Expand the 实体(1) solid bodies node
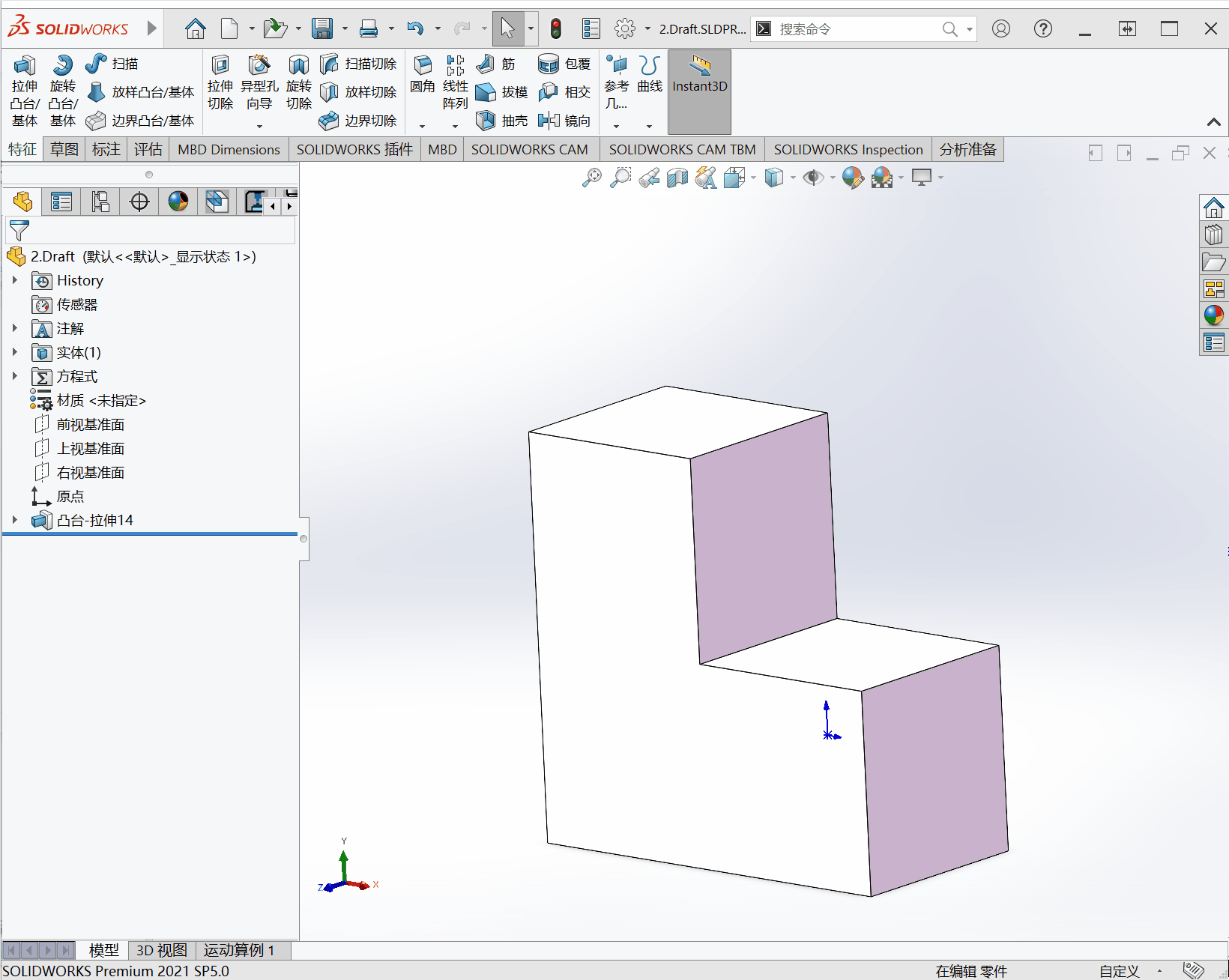1229x980 pixels. tap(14, 352)
